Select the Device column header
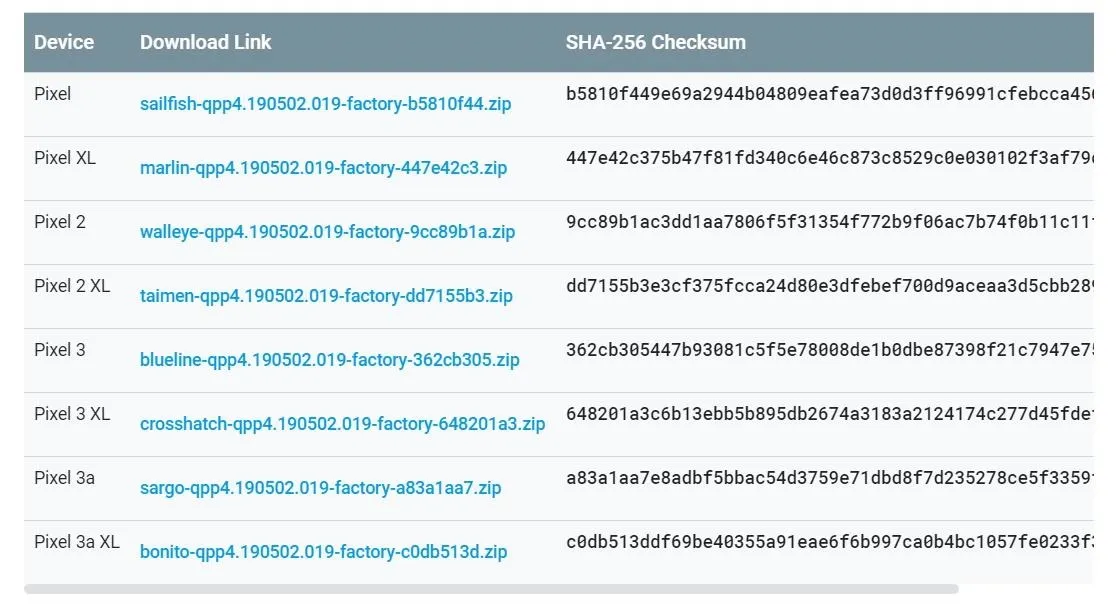 tap(64, 42)
